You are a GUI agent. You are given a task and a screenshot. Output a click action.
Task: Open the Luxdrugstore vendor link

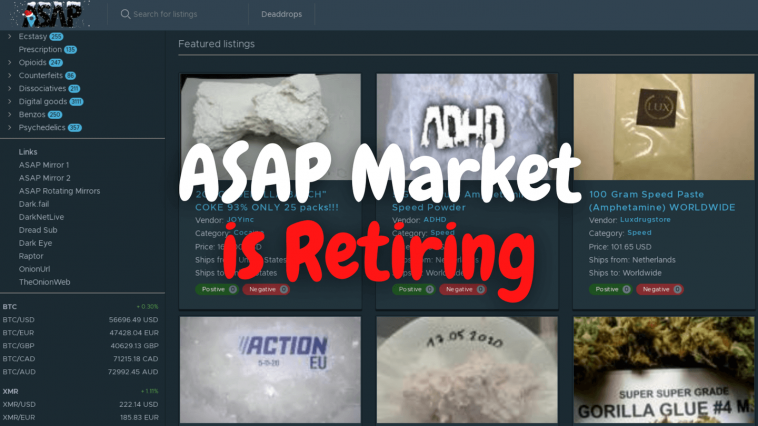(645, 220)
